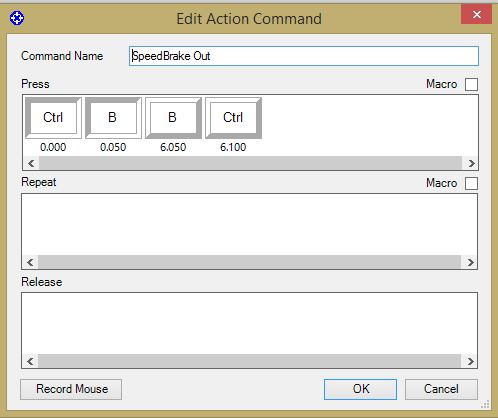This screenshot has width=498, height=418.
Task: Click the 0.000 time value
Action: (53, 147)
